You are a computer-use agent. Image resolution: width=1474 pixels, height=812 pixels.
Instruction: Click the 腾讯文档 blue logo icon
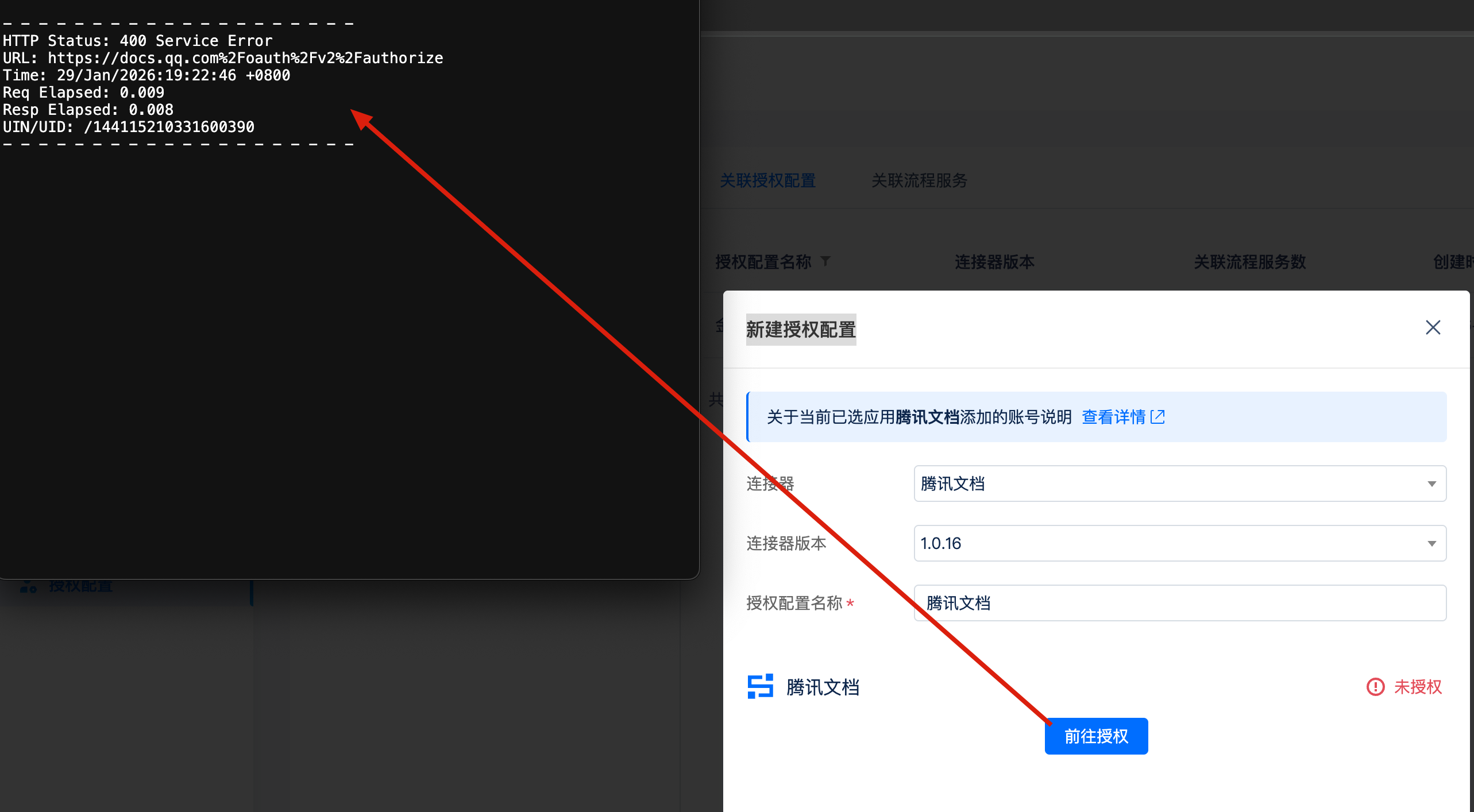click(760, 686)
